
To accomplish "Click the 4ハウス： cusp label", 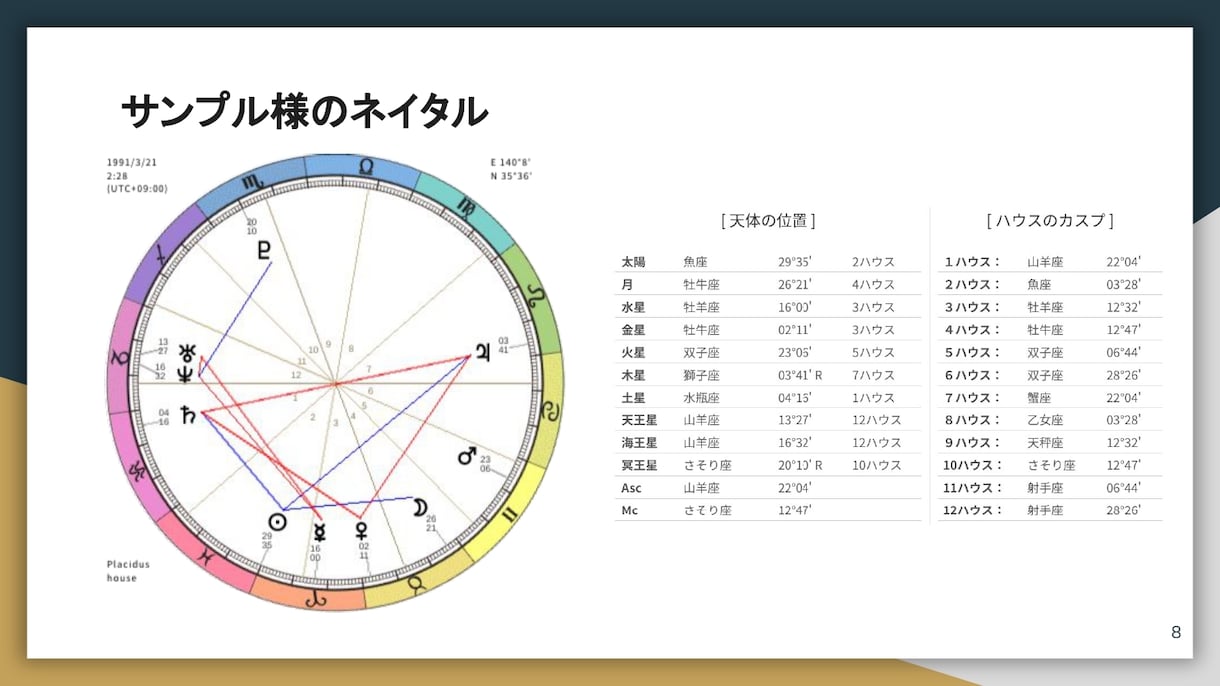I will coord(973,330).
